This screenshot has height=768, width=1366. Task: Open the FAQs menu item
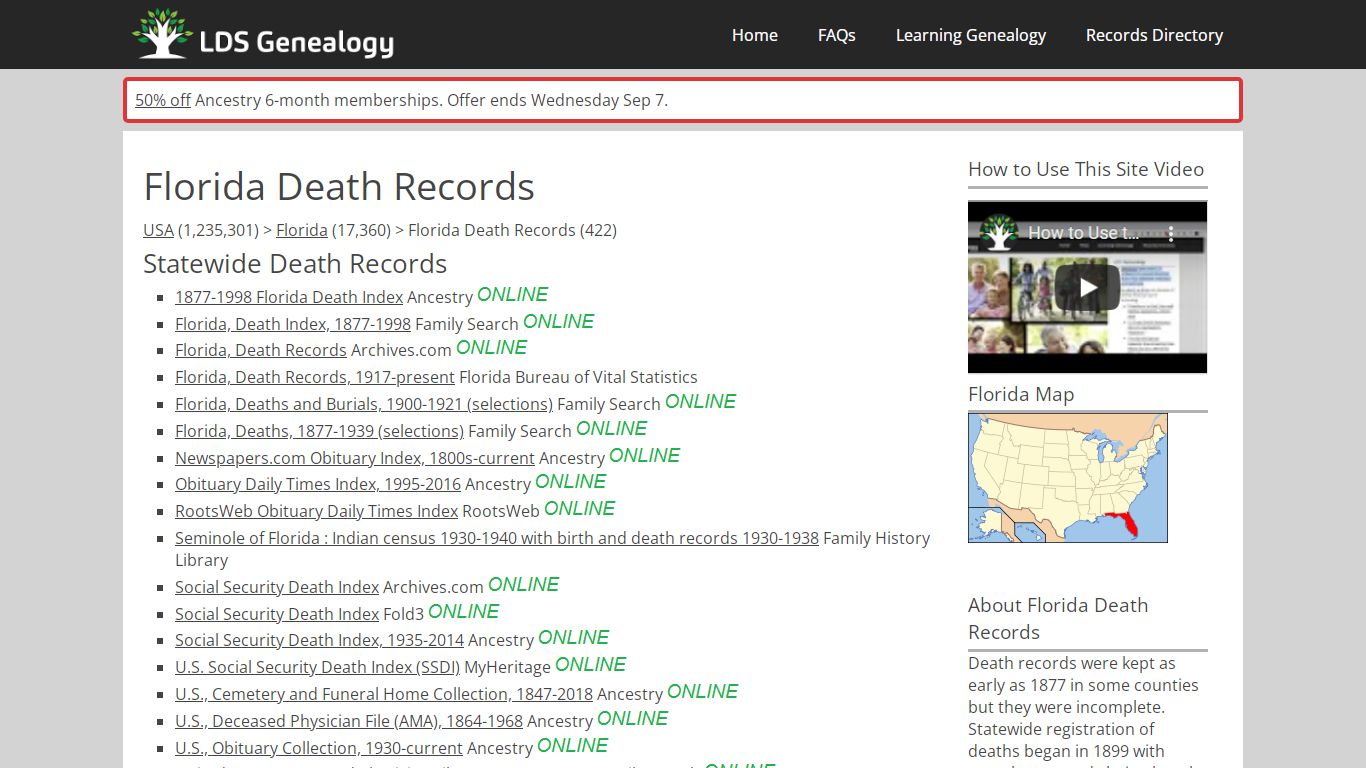click(837, 35)
